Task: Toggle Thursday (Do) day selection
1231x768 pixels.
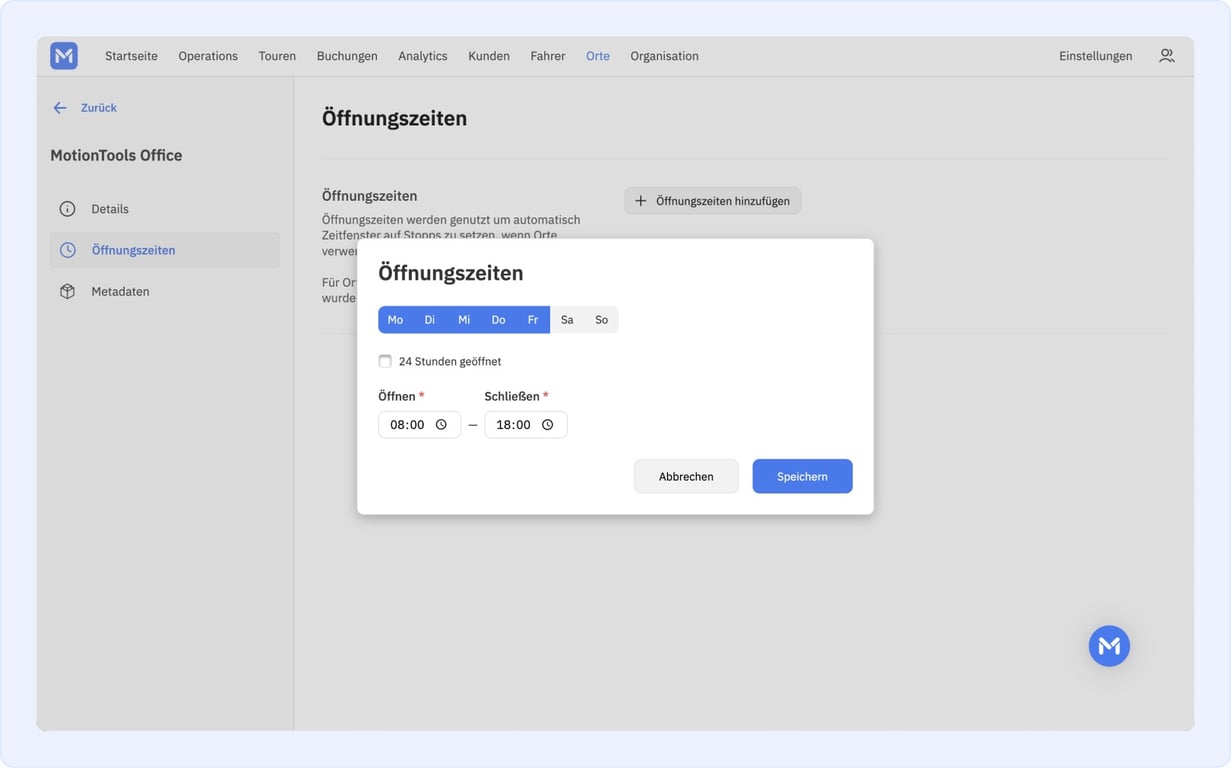Action: [x=498, y=320]
